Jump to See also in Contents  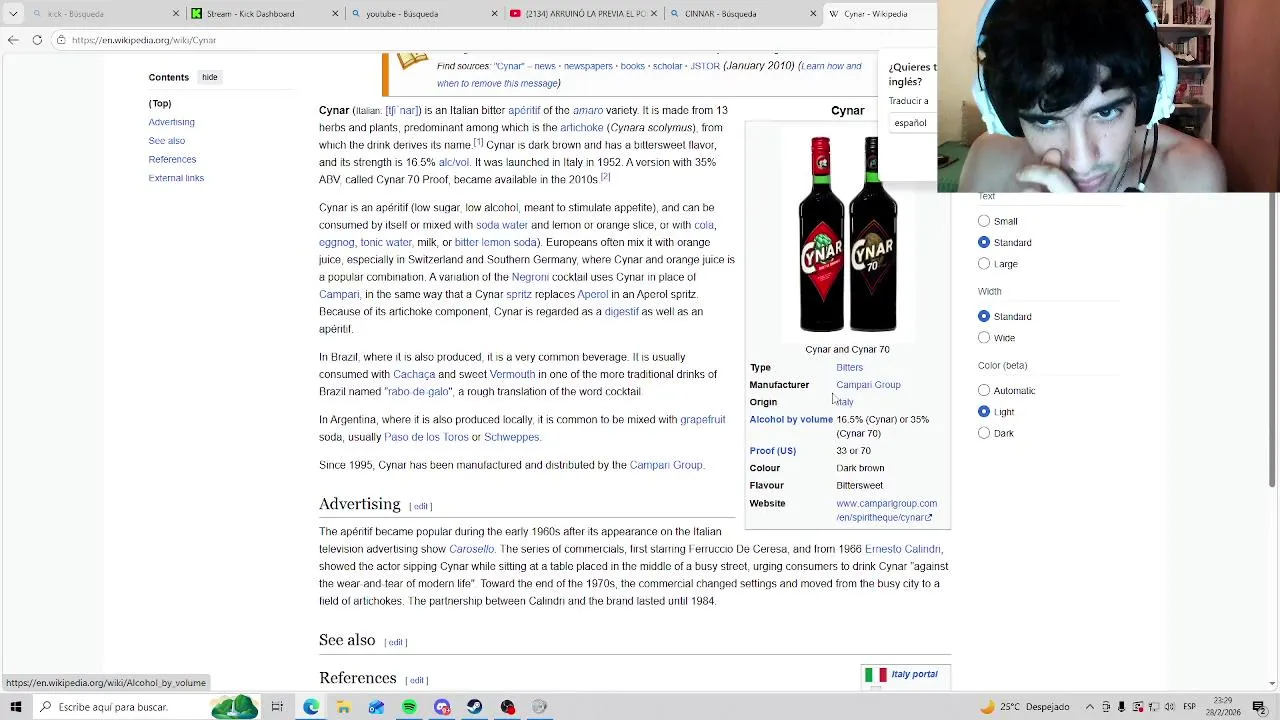click(167, 141)
